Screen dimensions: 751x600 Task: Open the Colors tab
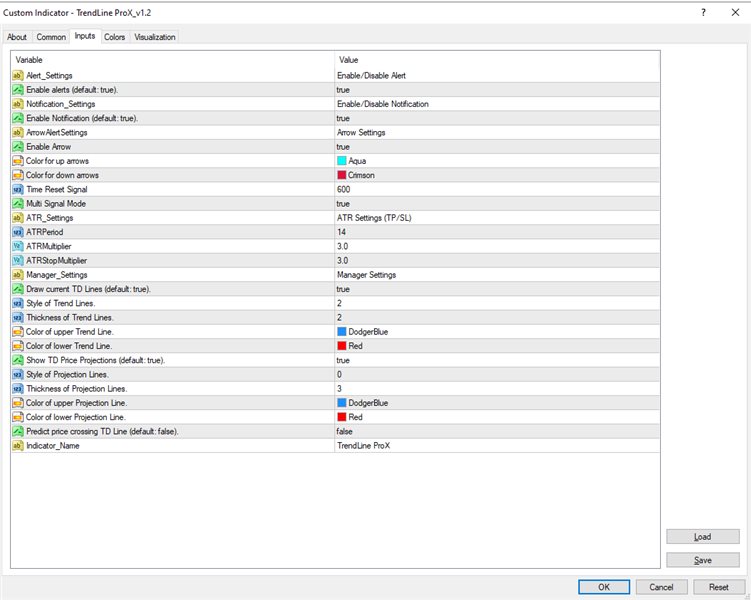[x=114, y=37]
